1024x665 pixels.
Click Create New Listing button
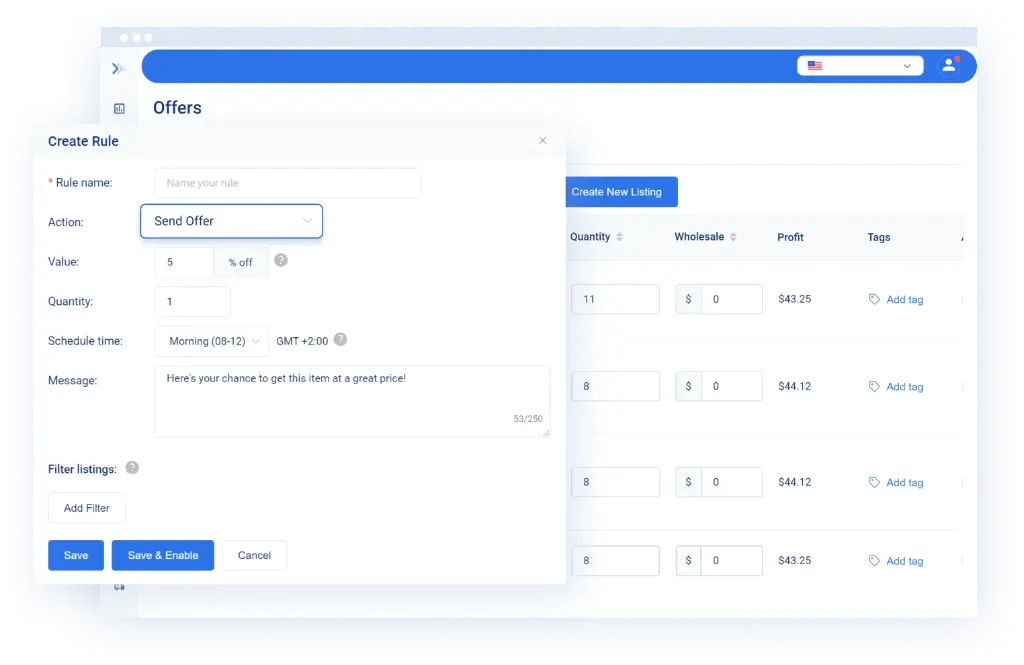(616, 192)
